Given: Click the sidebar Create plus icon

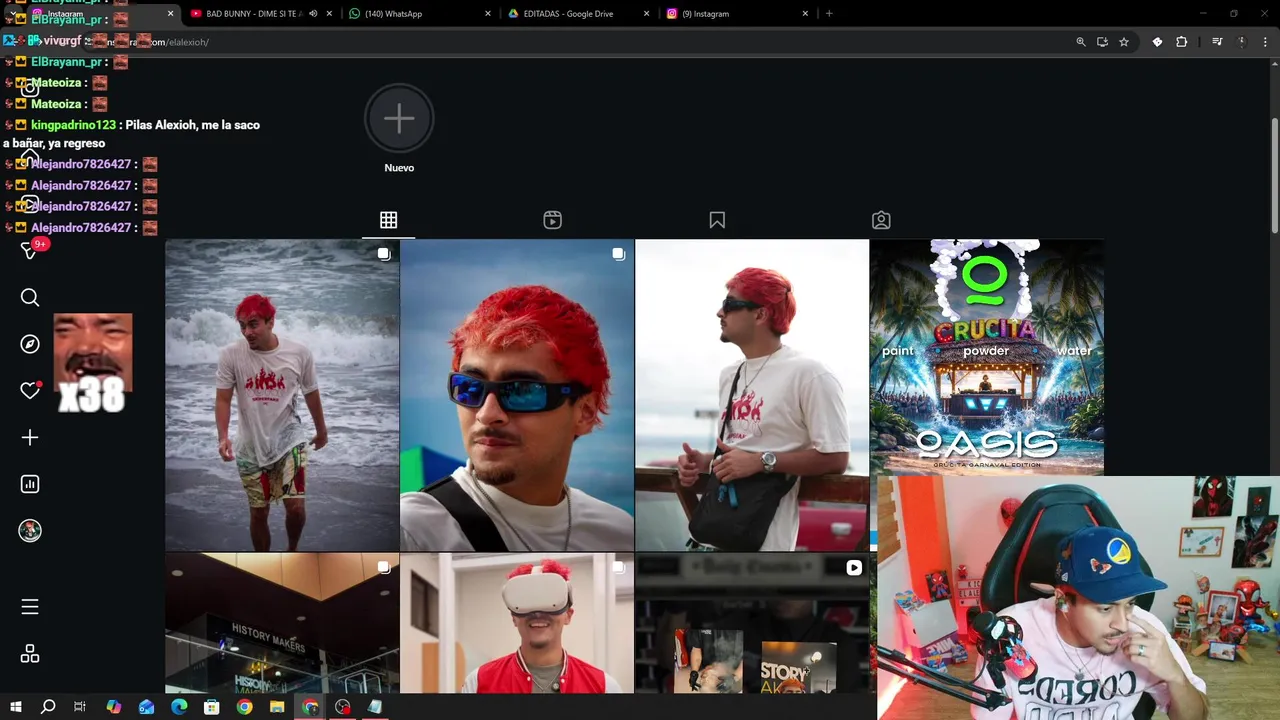Looking at the screenshot, I should [30, 437].
